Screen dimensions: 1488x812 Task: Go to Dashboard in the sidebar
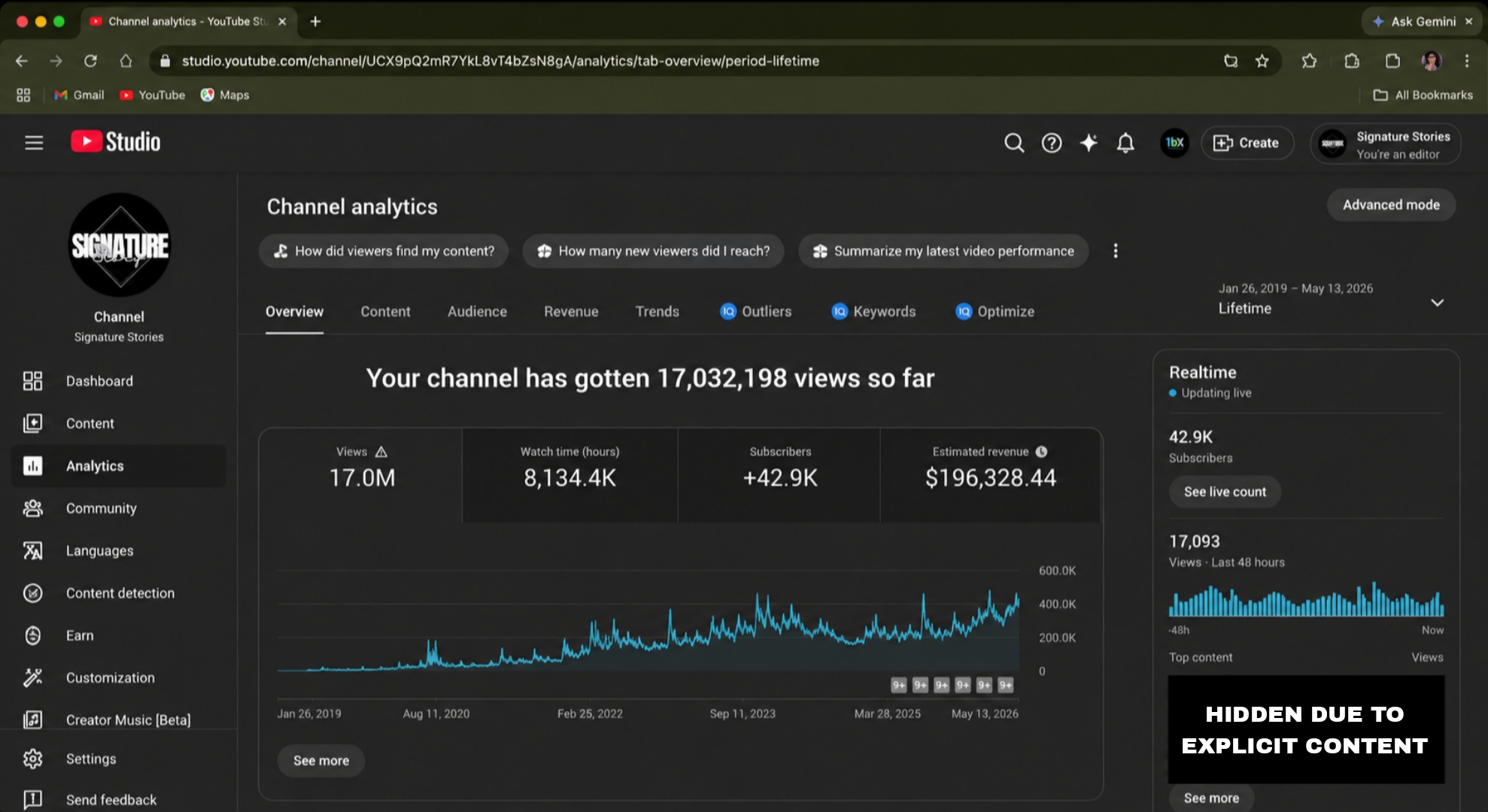pyautogui.click(x=119, y=381)
